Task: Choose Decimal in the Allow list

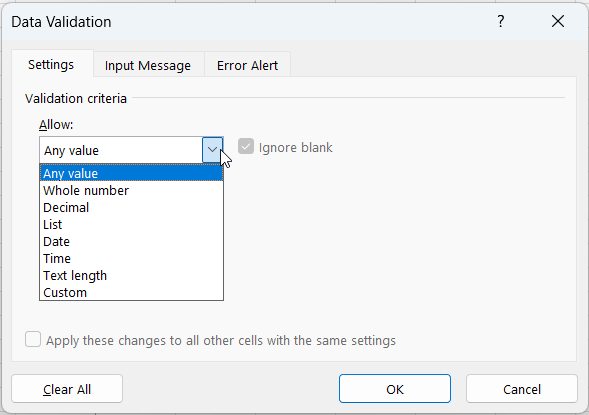Action: click(x=131, y=207)
